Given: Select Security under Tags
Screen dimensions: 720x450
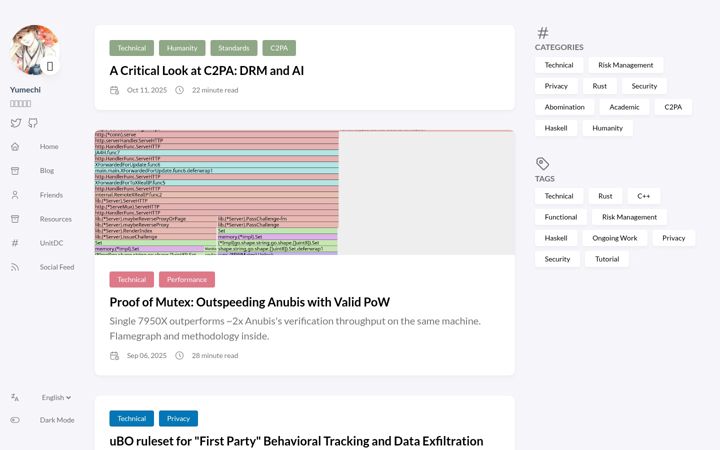Looking at the screenshot, I should point(557,259).
